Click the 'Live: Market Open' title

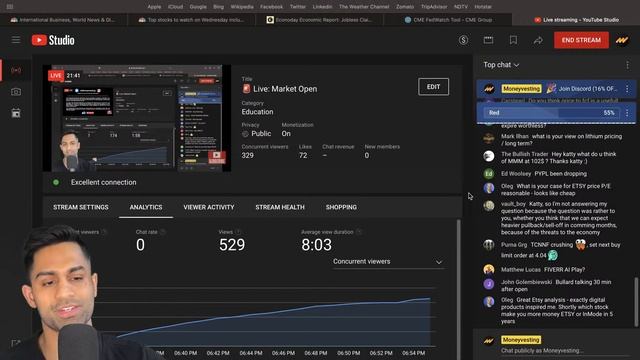[285, 89]
